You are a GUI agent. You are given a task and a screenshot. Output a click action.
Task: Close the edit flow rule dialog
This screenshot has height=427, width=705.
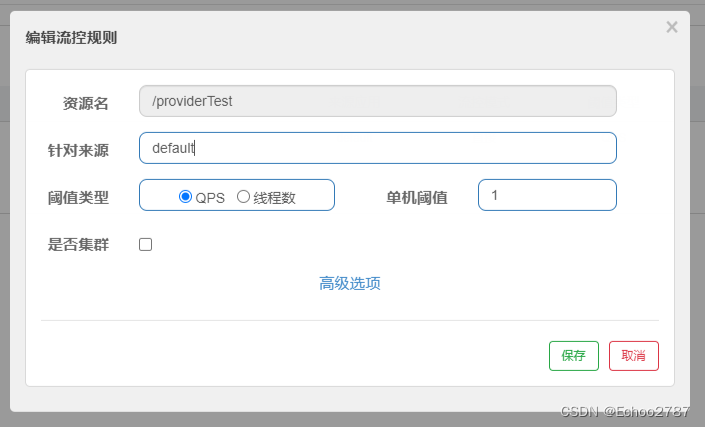pyautogui.click(x=672, y=27)
